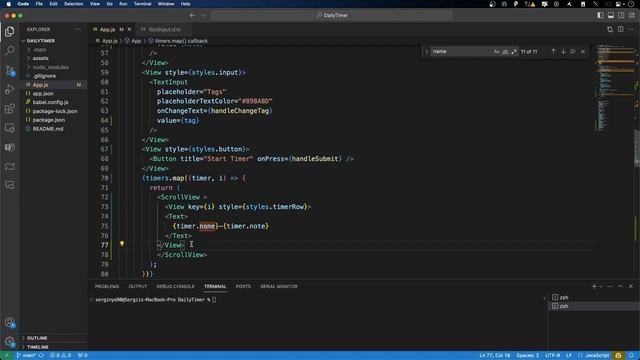Switch to DEBUG CONSOLE panel tab

coord(176,287)
